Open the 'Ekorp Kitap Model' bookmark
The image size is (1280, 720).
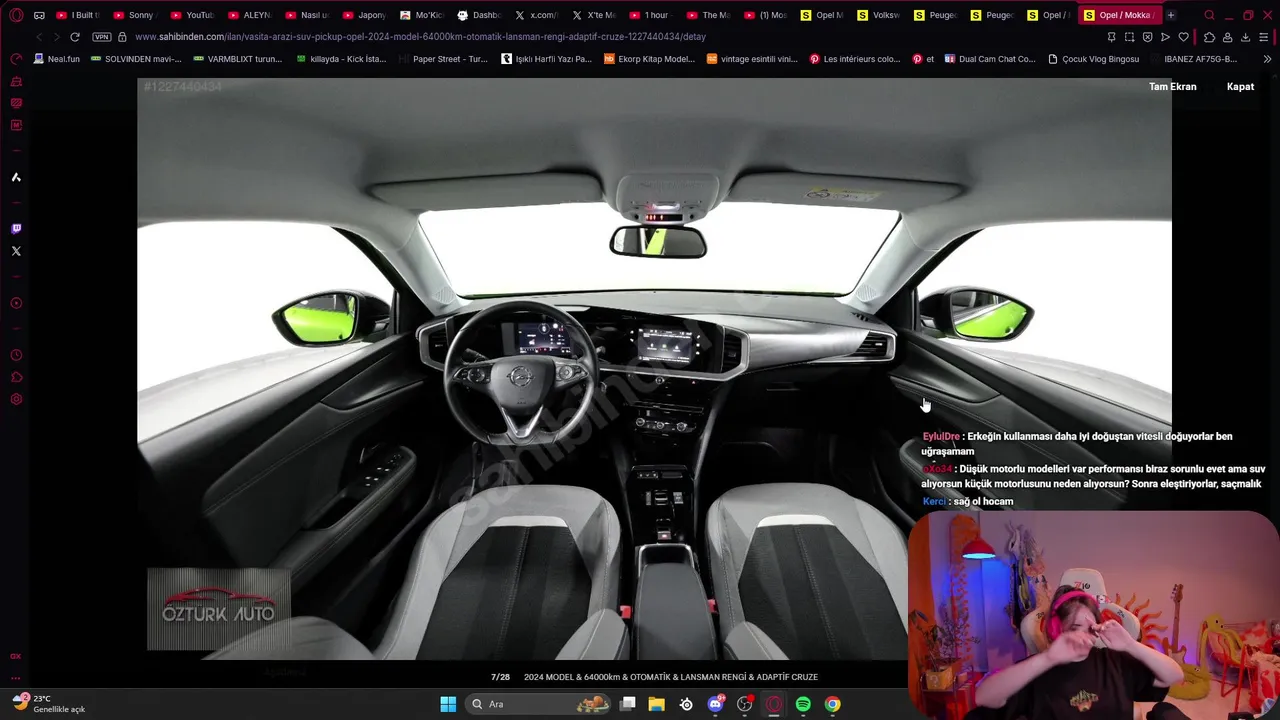click(x=649, y=59)
